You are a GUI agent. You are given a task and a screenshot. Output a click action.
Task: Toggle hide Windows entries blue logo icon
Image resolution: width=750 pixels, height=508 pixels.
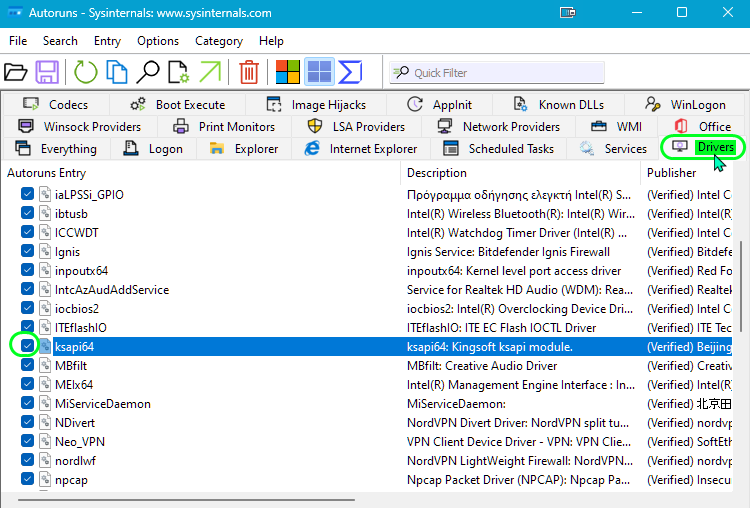pyautogui.click(x=319, y=72)
